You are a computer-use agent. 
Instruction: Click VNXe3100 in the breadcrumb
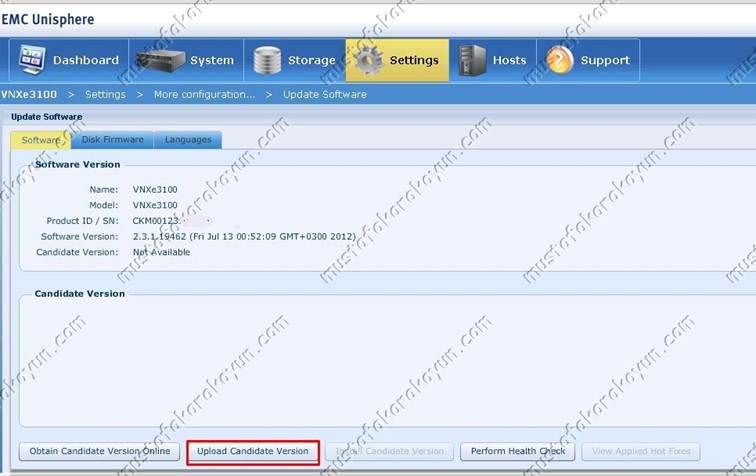[29, 95]
